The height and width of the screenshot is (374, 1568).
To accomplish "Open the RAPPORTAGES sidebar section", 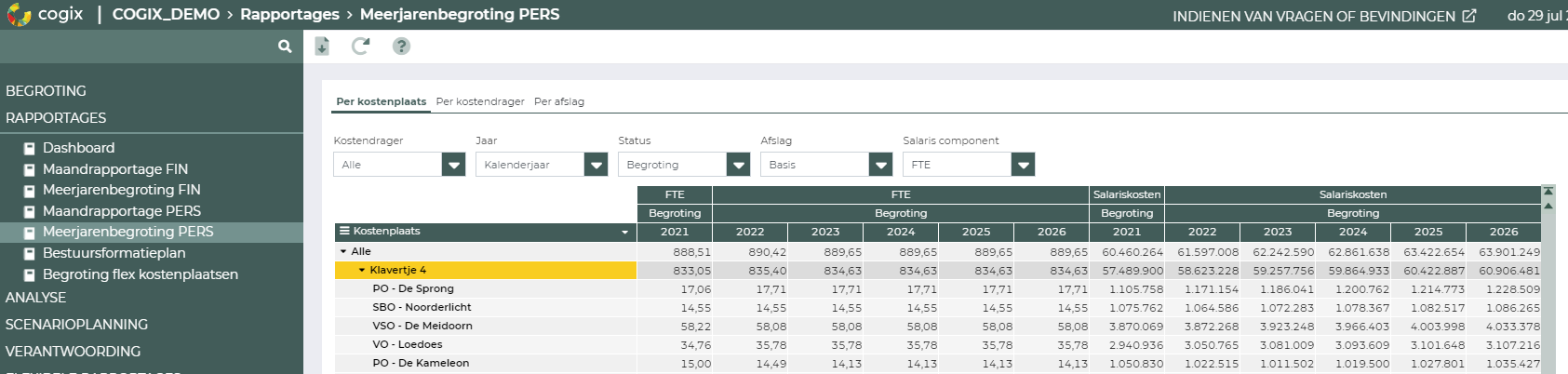I will [56, 118].
